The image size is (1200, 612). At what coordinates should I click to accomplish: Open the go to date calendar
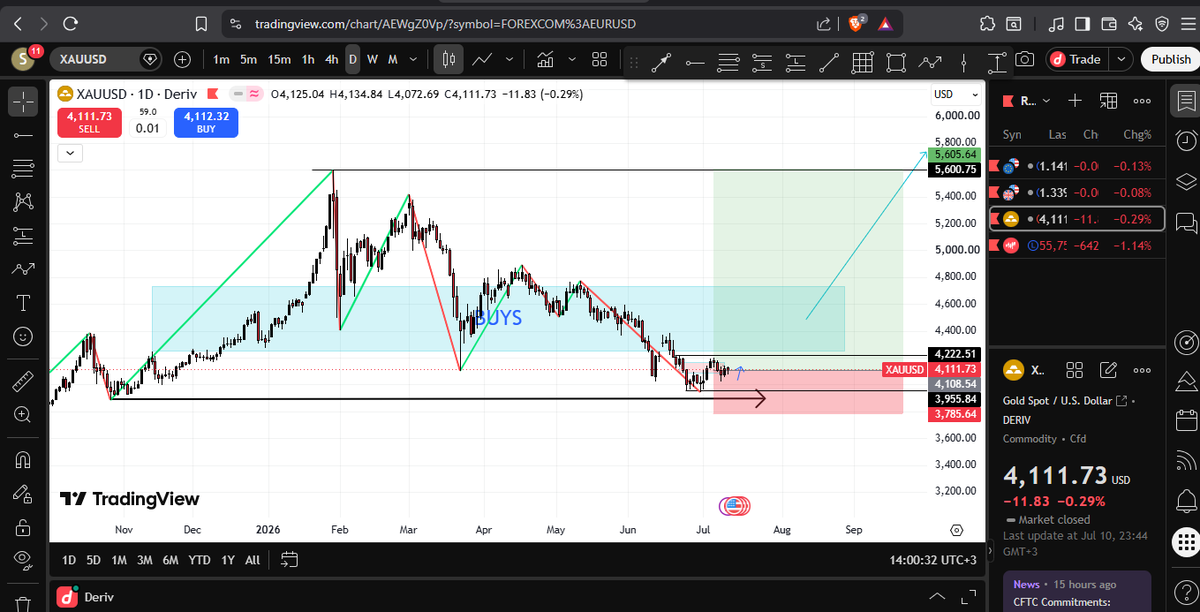pos(290,560)
